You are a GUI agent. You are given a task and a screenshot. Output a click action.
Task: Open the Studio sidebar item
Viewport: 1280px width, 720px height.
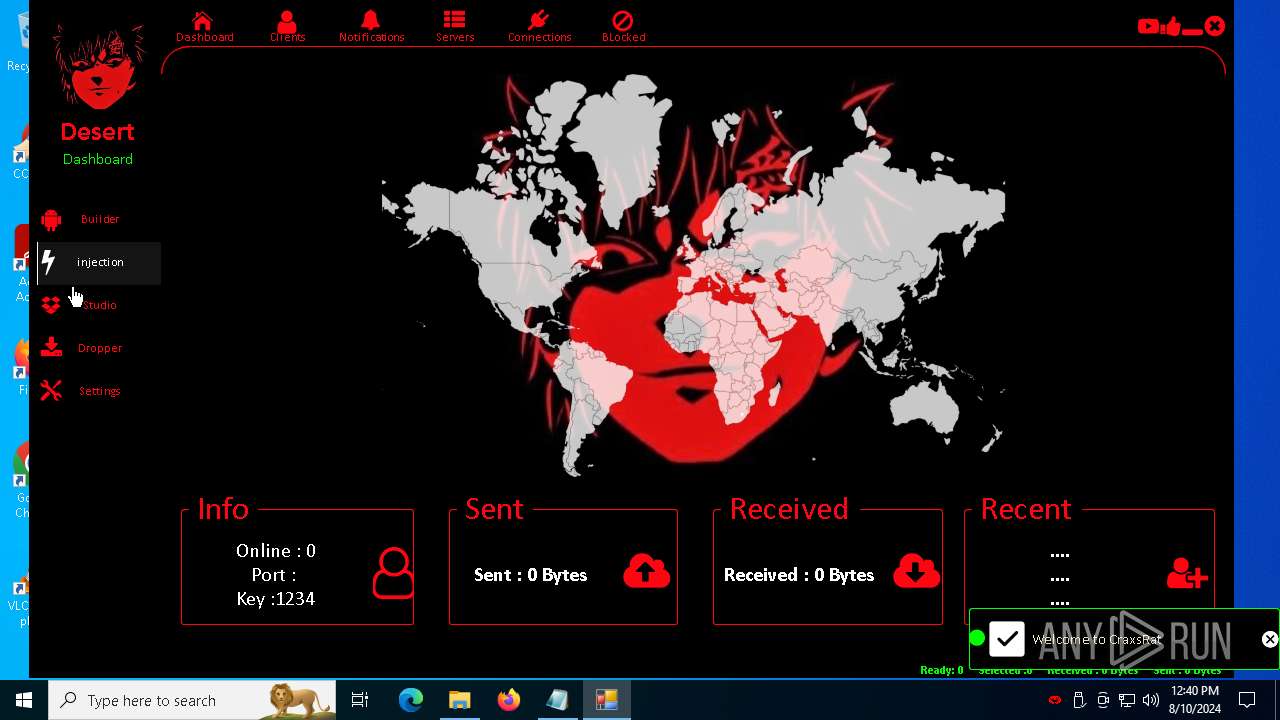click(x=99, y=305)
